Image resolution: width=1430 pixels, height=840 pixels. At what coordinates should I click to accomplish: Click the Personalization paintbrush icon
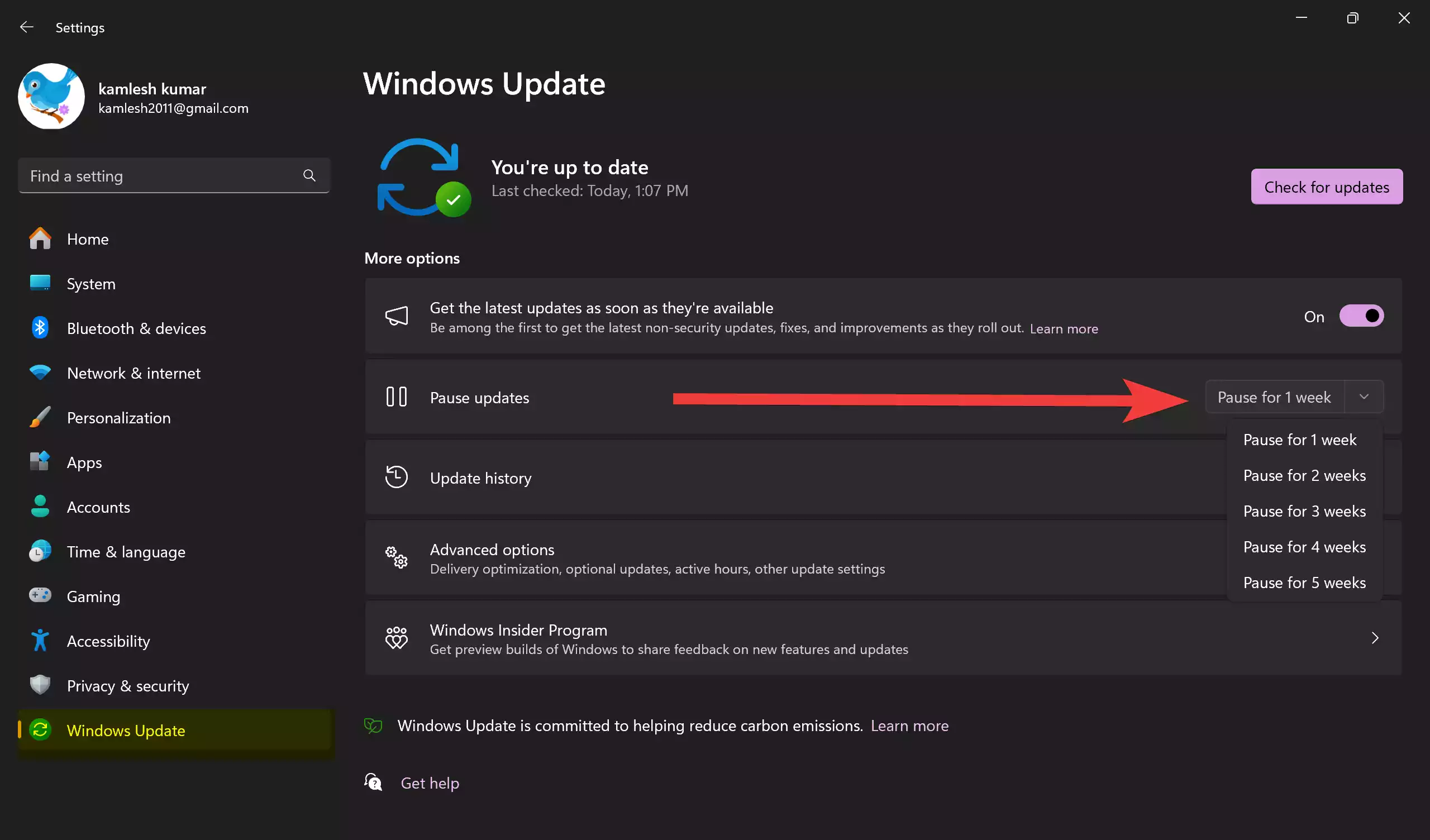40,418
